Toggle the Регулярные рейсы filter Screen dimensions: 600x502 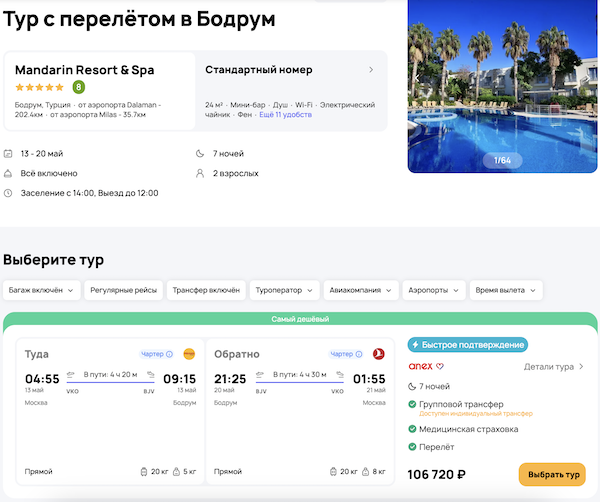coord(125,290)
